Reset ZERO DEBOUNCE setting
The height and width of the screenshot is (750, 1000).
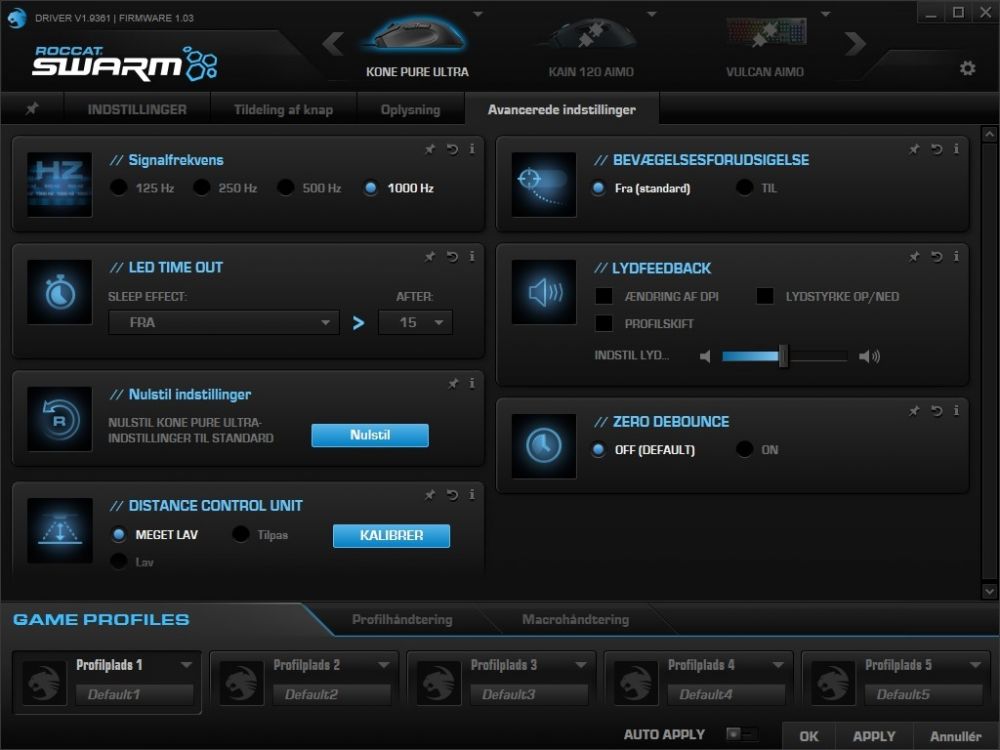pyautogui.click(x=936, y=411)
